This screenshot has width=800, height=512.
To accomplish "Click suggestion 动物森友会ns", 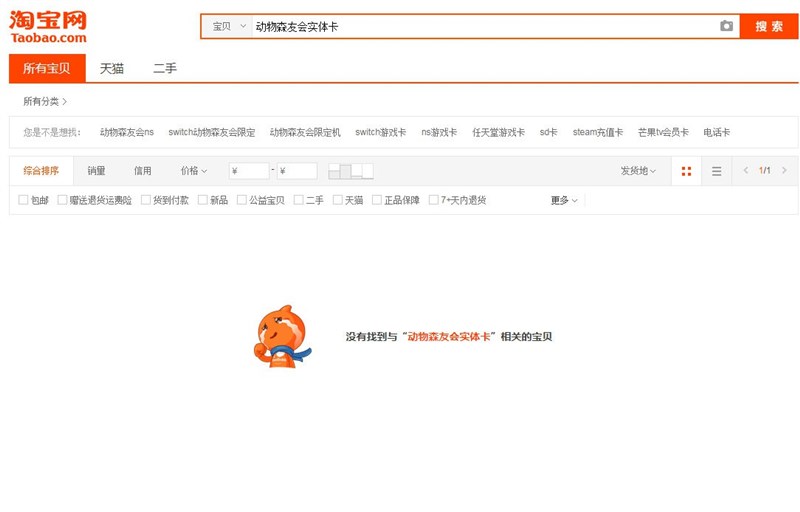I will tap(127, 133).
